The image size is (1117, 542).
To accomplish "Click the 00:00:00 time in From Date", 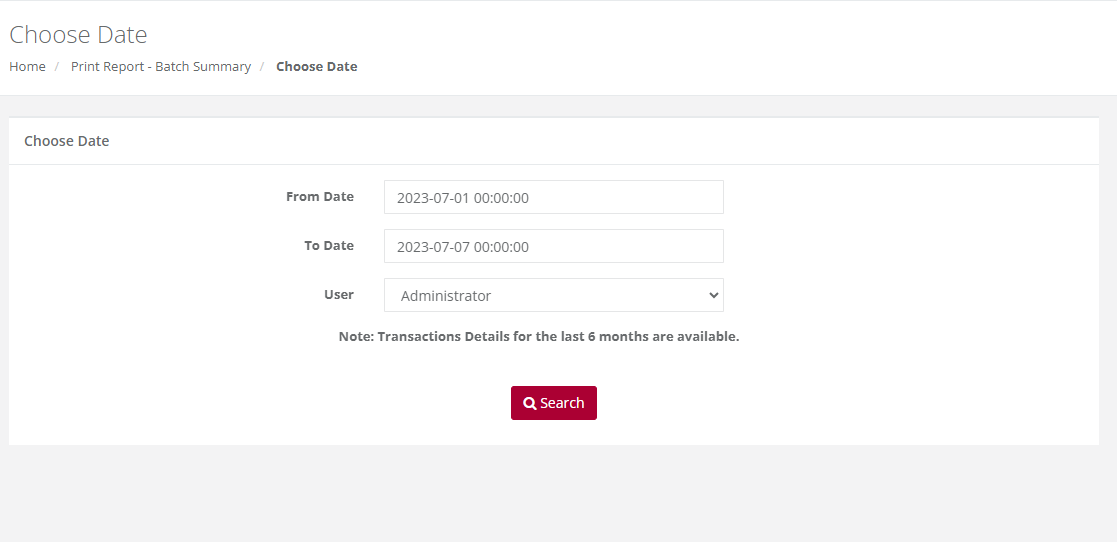I will [x=502, y=198].
